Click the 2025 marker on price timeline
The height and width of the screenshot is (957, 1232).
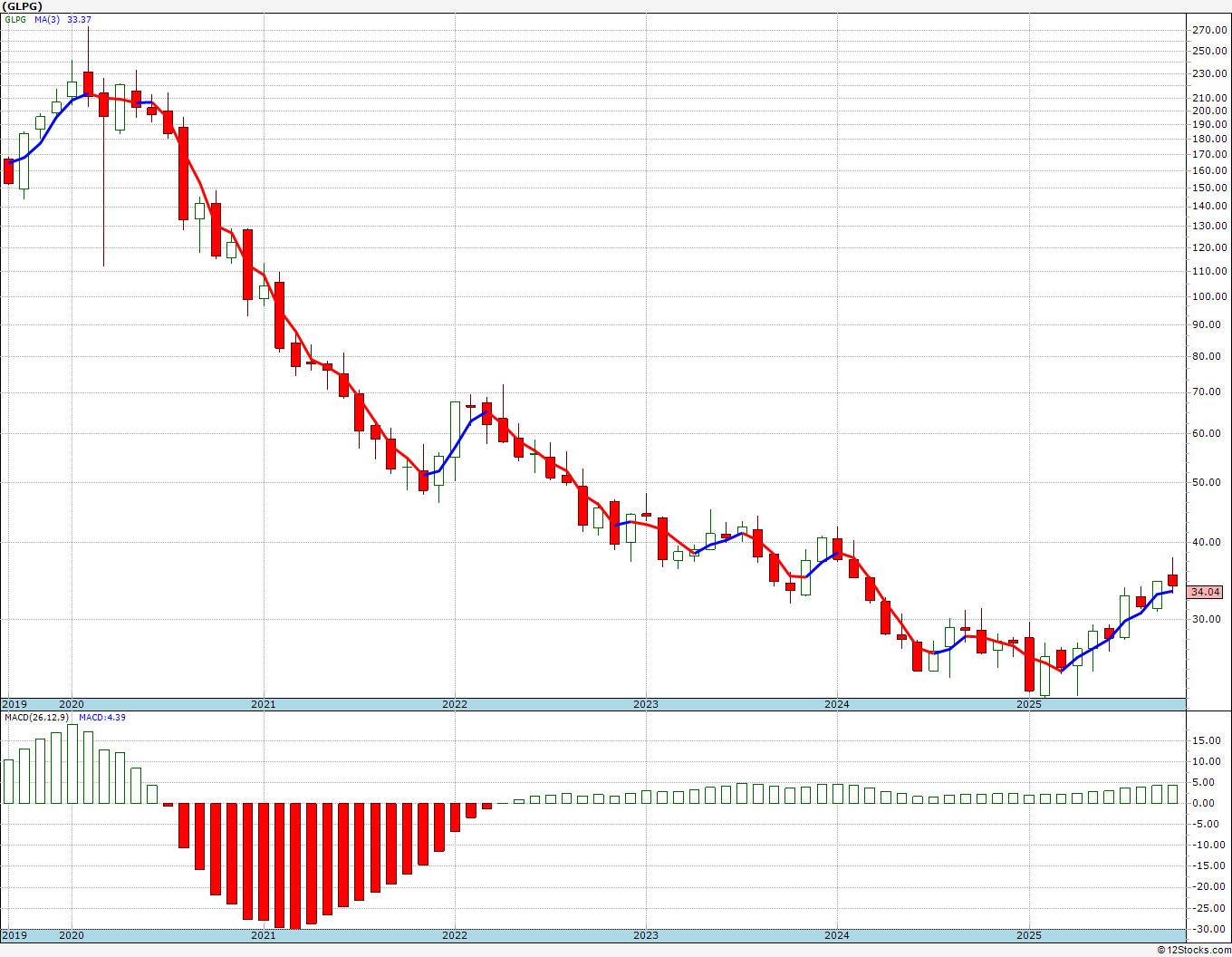1028,704
